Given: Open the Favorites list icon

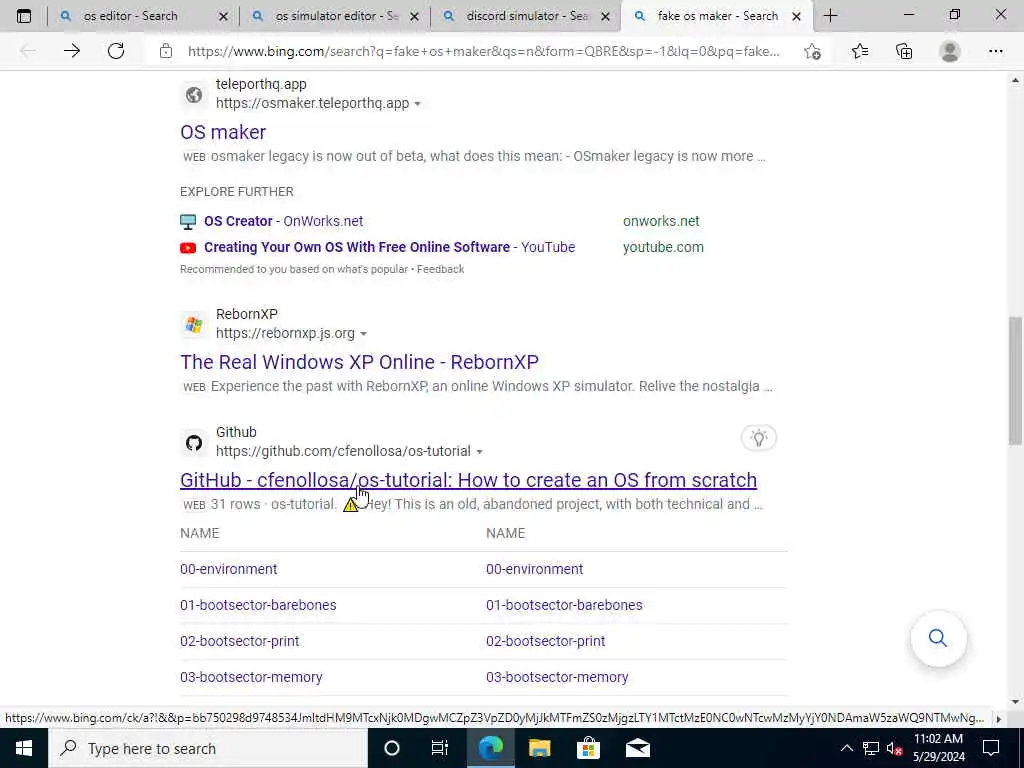Looking at the screenshot, I should (x=860, y=51).
